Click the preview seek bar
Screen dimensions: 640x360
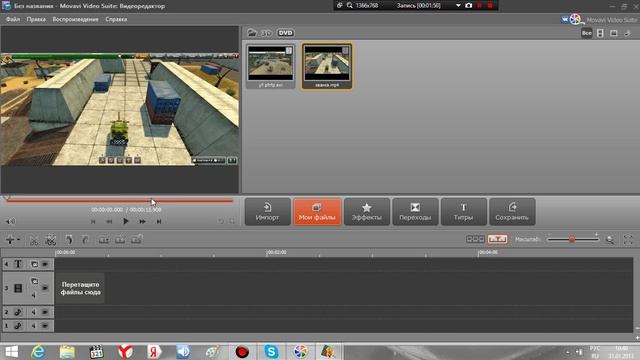120,200
